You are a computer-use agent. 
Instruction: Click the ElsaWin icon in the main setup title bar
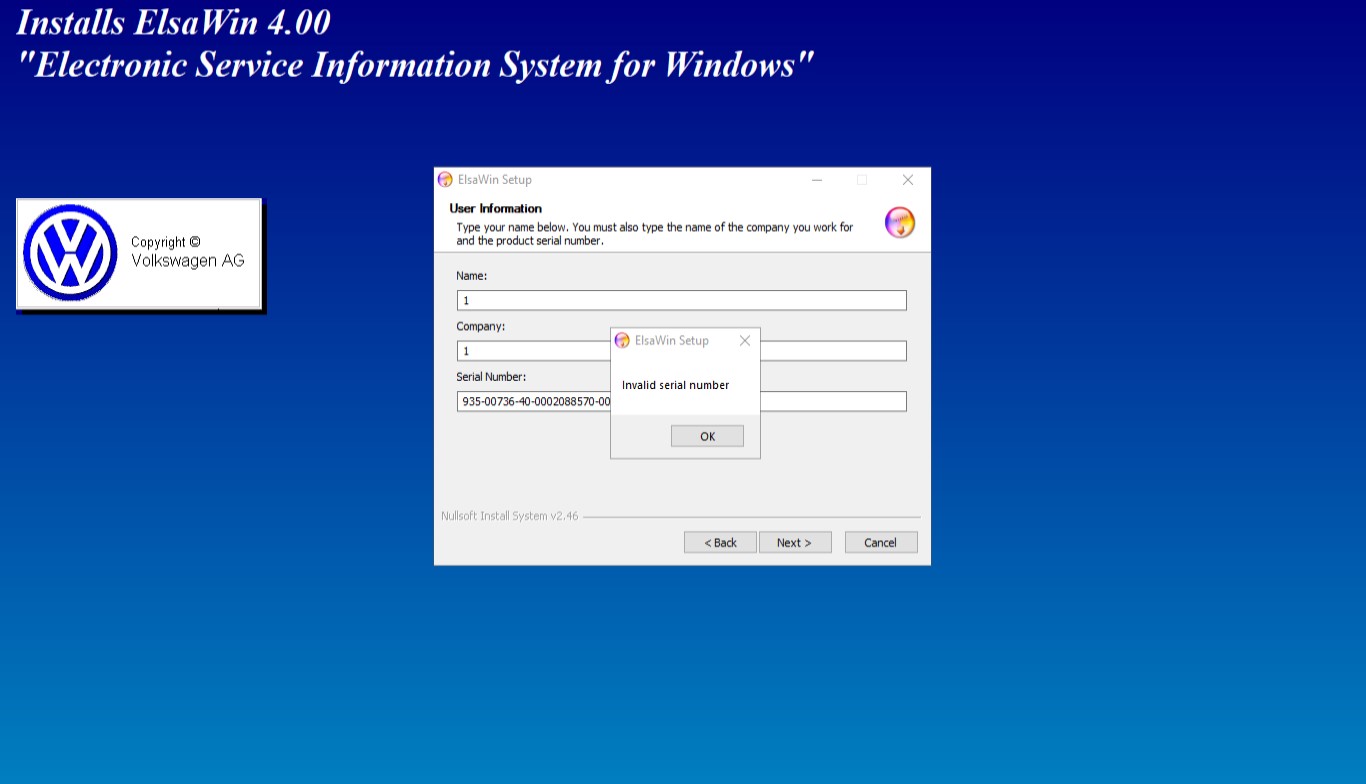coord(446,180)
